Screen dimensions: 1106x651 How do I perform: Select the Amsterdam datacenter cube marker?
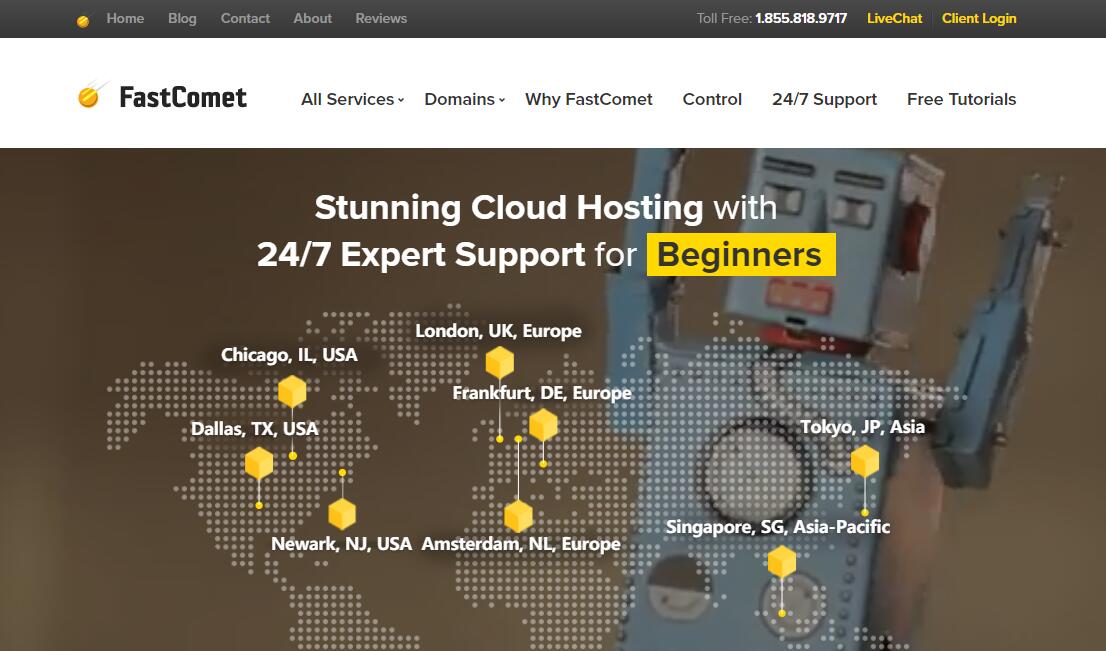point(518,516)
